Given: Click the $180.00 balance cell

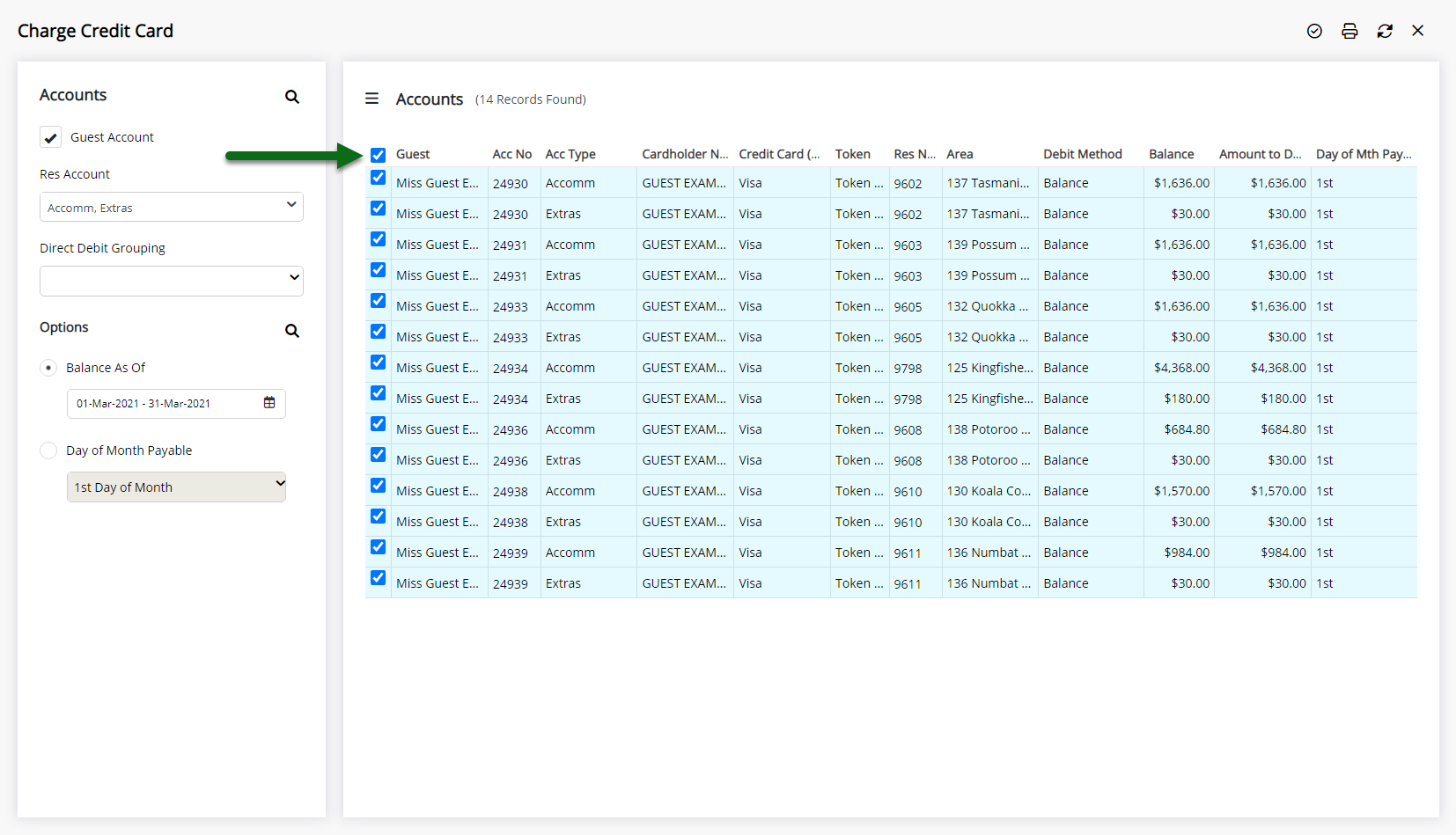Looking at the screenshot, I should click(1187, 399).
